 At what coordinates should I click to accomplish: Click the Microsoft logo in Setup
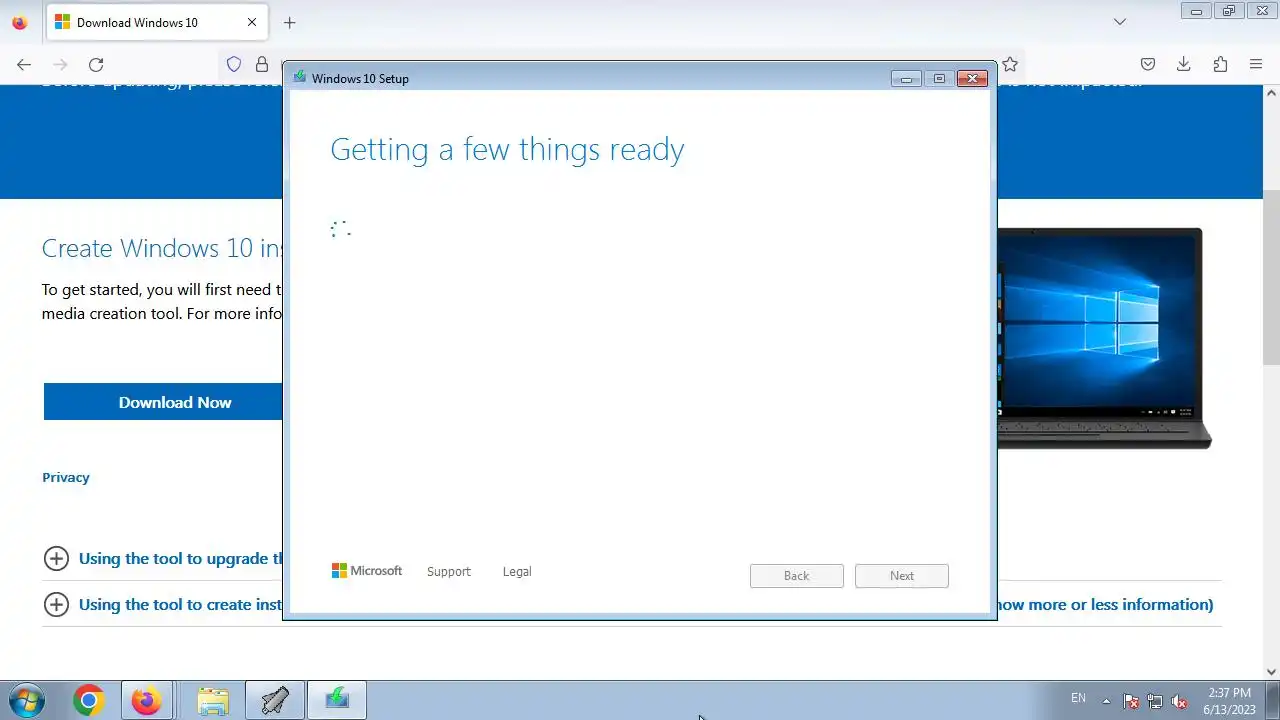(x=367, y=571)
